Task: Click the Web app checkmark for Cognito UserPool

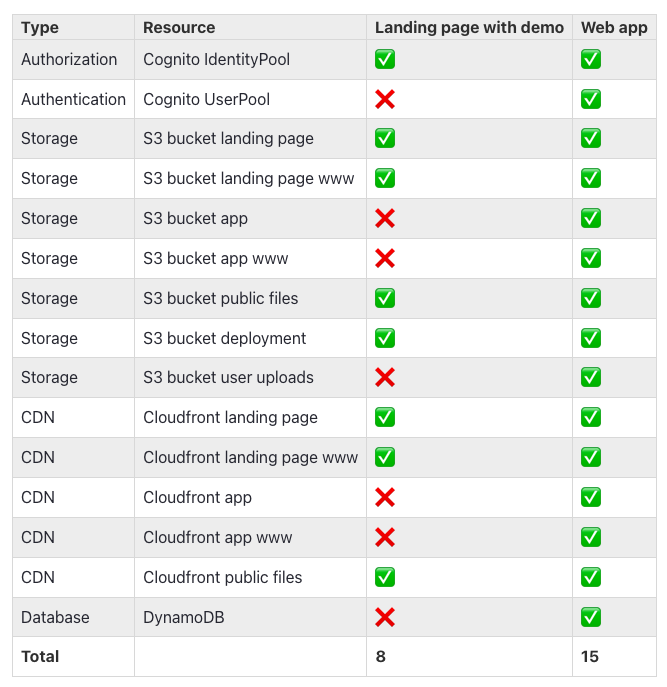Action: [x=591, y=99]
